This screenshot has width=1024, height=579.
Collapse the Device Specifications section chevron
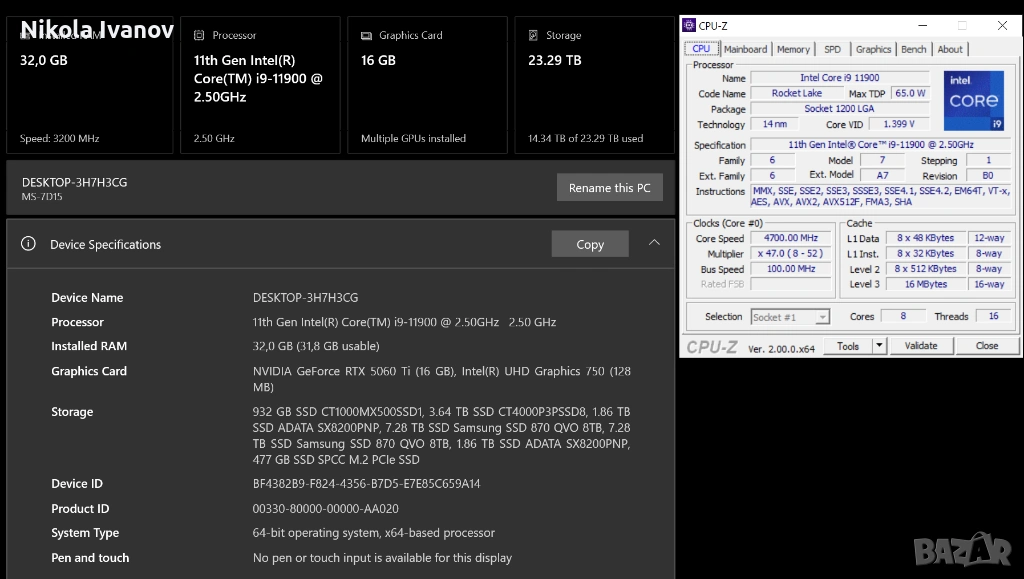click(x=654, y=243)
